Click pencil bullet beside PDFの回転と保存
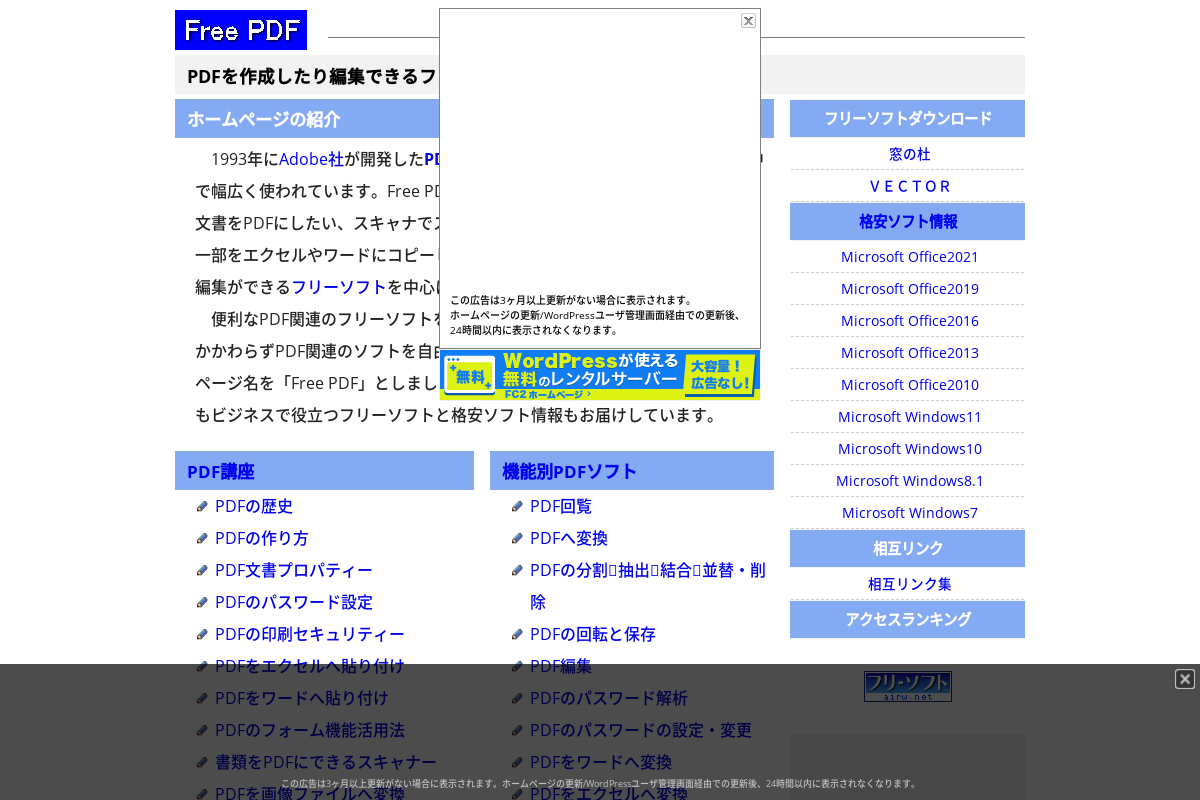The height and width of the screenshot is (800, 1200). click(517, 634)
